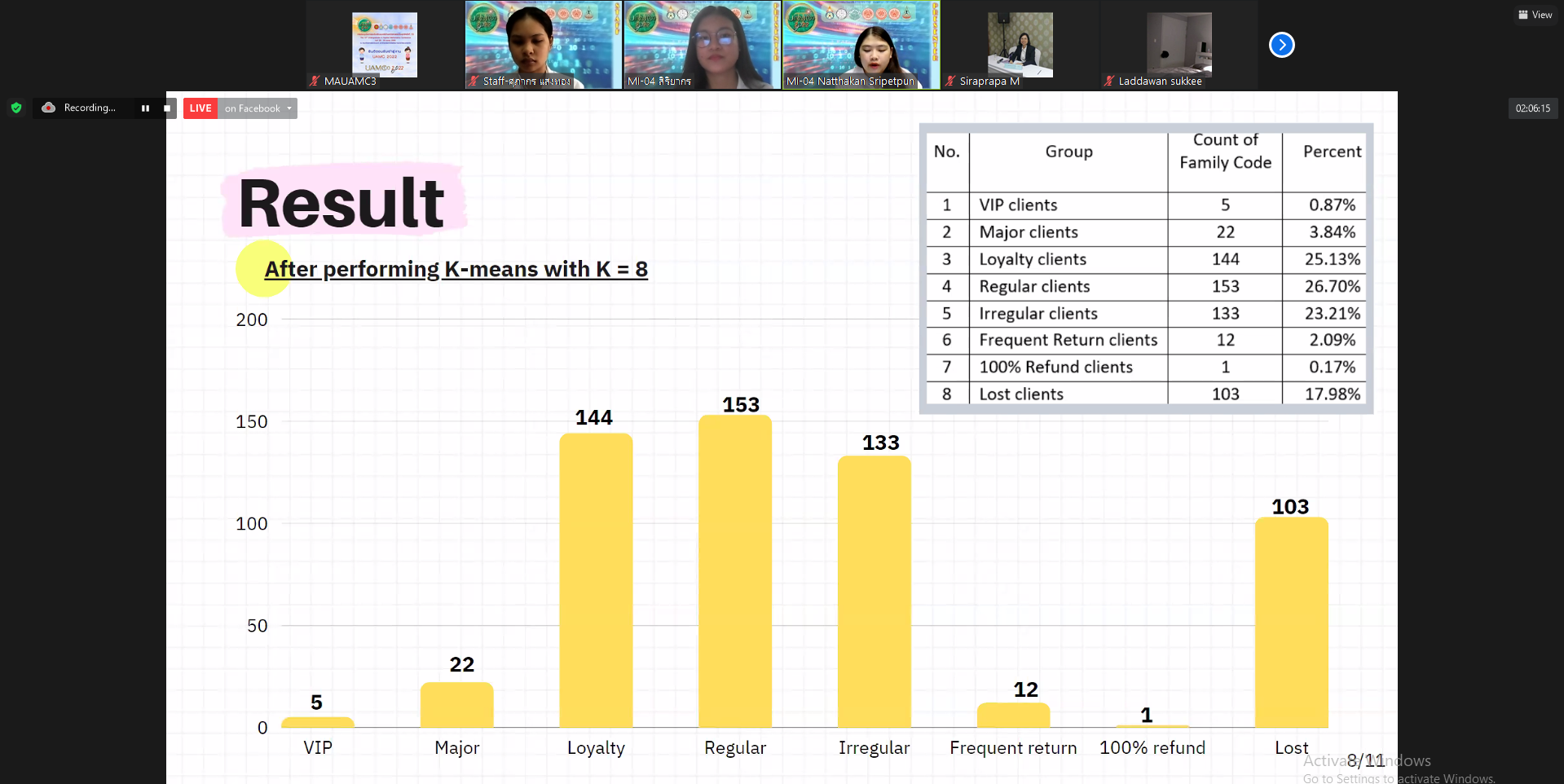Click the muted mic icon for Siraprapa M
The width and height of the screenshot is (1564, 784).
[x=950, y=81]
